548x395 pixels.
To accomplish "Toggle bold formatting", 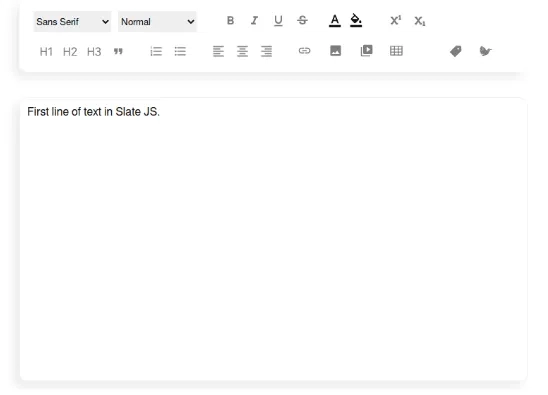I will tap(230, 21).
